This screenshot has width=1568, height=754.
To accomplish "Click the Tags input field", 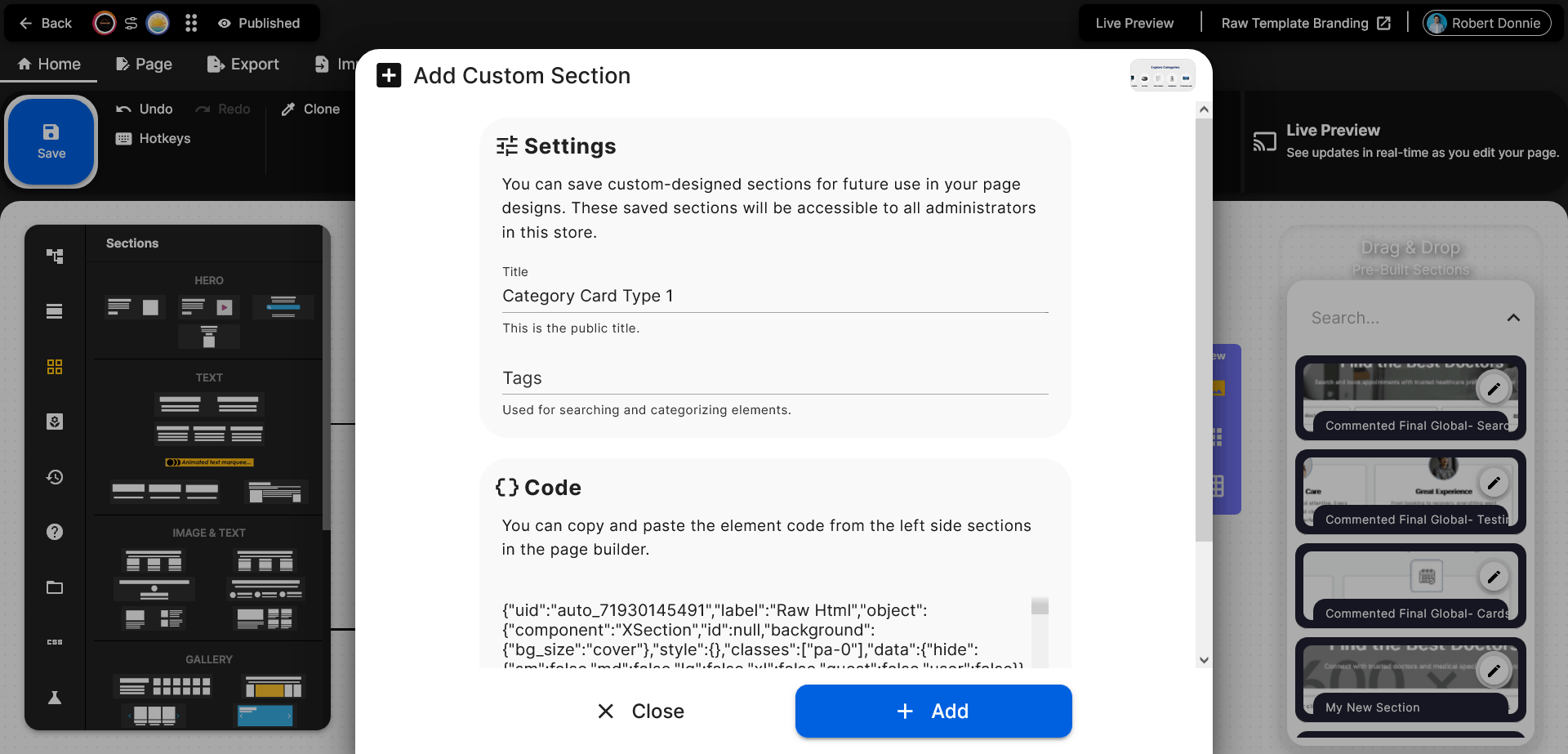I will 775,378.
